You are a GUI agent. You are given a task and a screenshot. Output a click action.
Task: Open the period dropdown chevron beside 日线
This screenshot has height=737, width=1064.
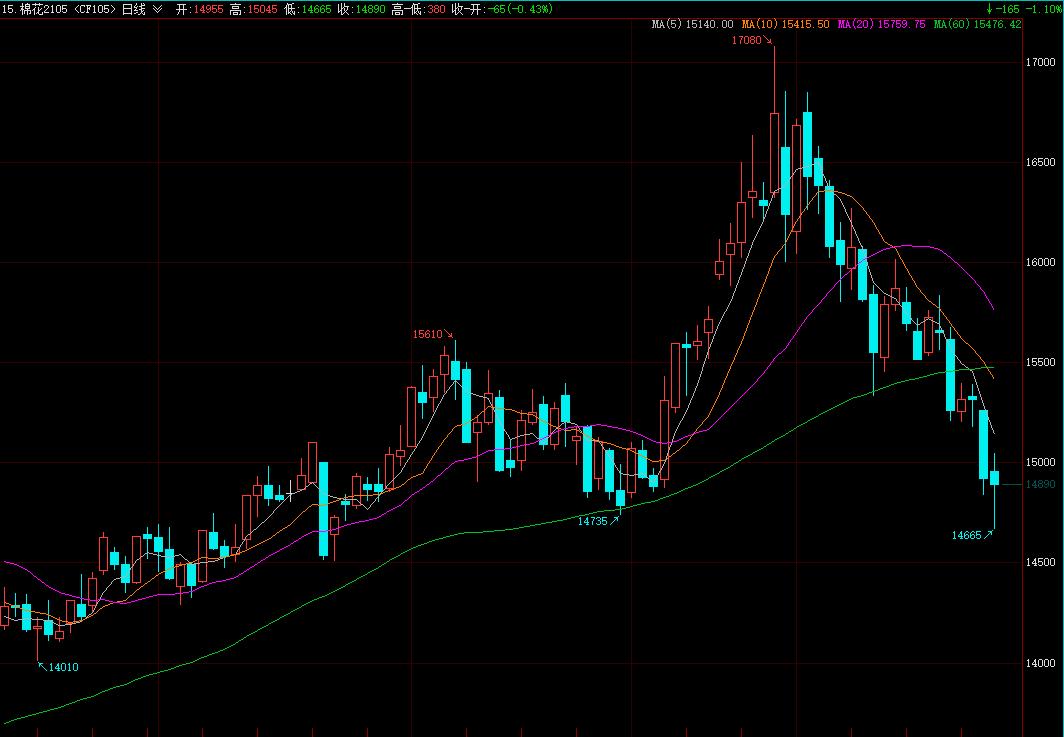pos(157,9)
